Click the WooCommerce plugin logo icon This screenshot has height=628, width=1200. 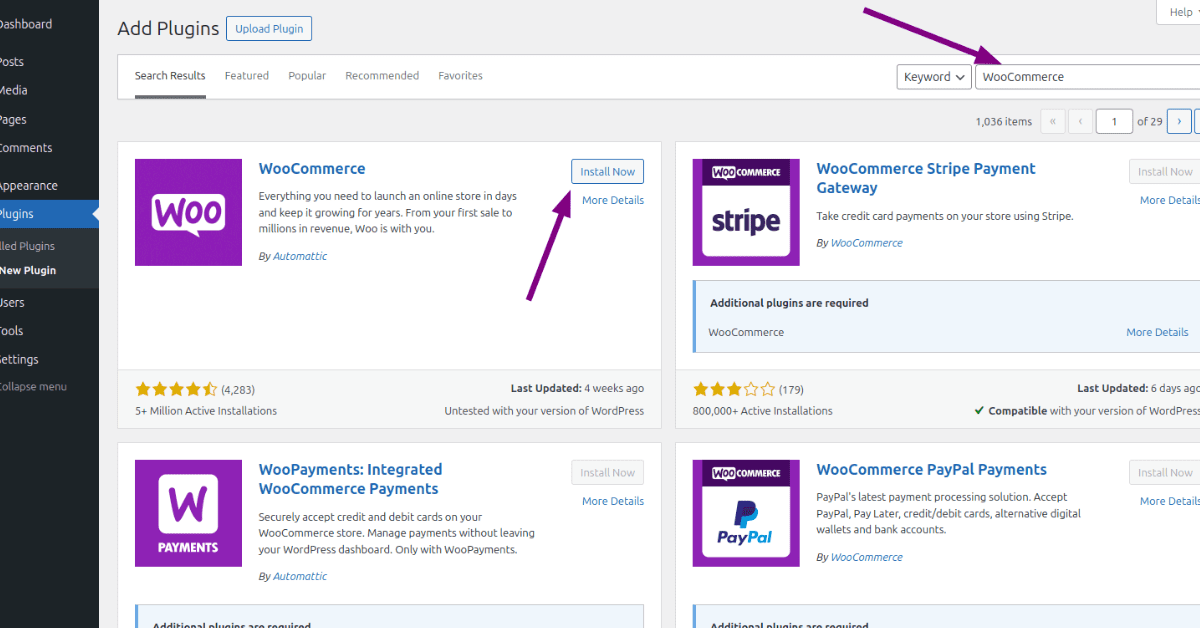pos(188,212)
